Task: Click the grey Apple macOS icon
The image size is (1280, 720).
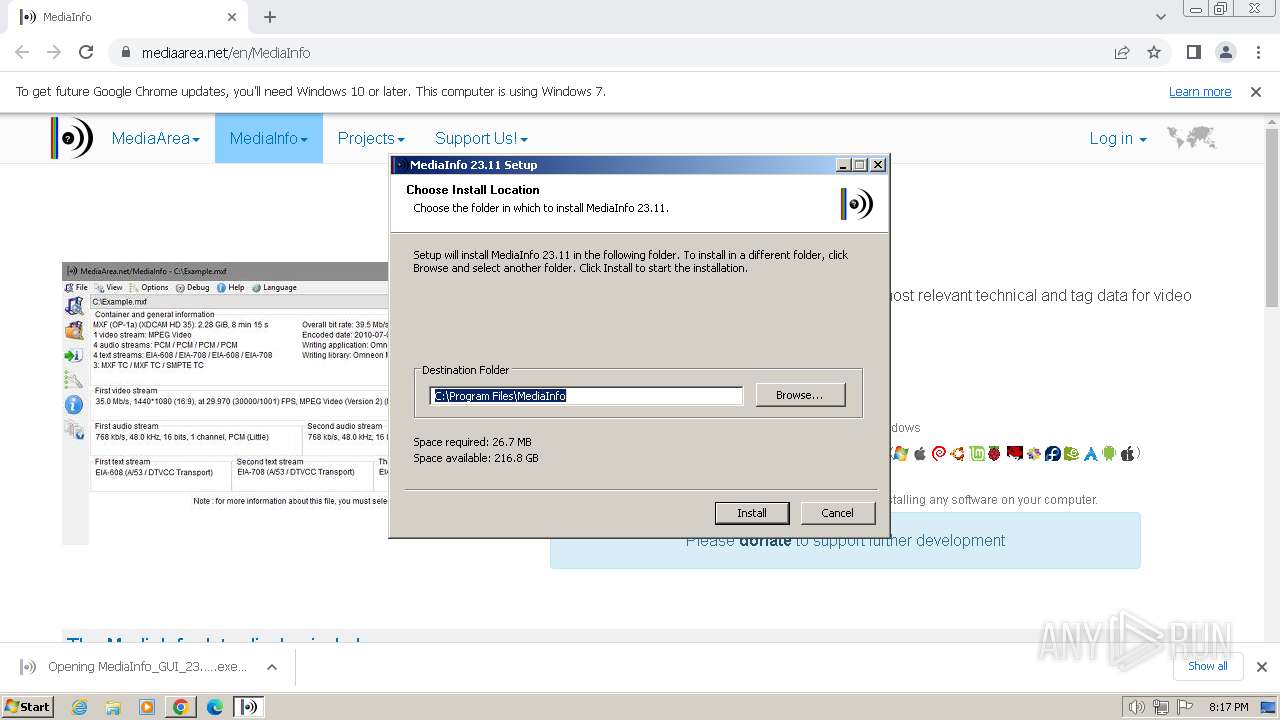Action: pyautogui.click(x=920, y=453)
